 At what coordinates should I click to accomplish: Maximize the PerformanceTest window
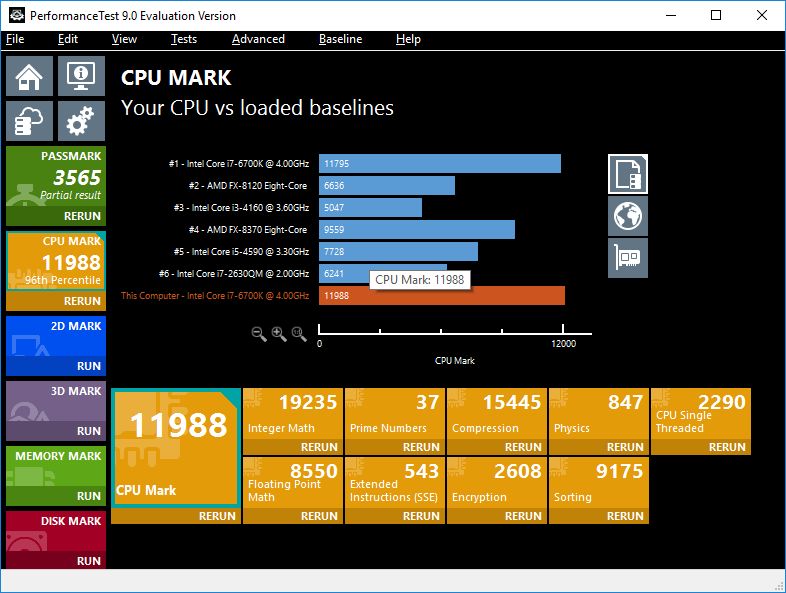coord(716,15)
